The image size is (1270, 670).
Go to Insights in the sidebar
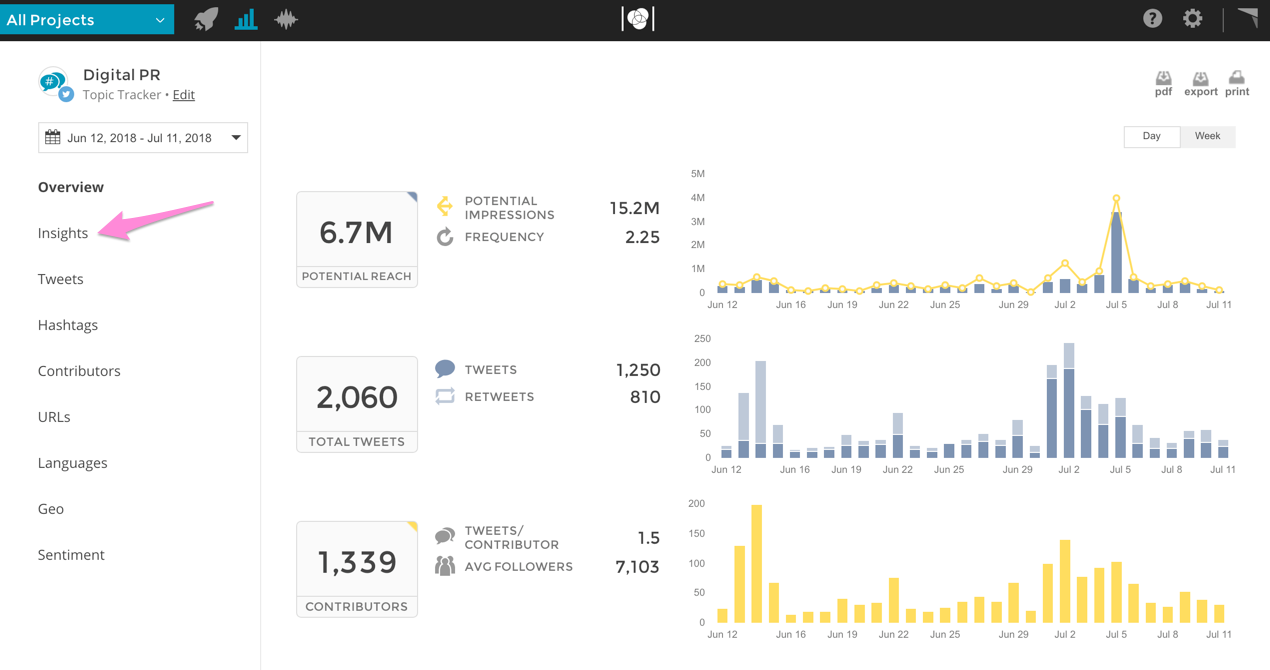point(63,233)
